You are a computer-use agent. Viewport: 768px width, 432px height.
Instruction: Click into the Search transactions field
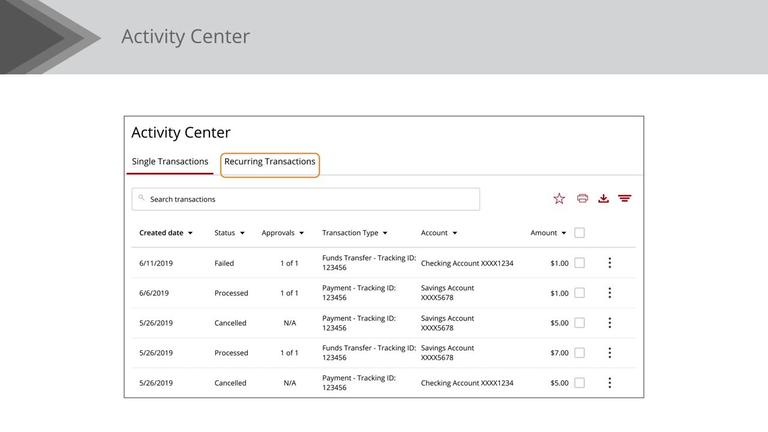point(305,199)
